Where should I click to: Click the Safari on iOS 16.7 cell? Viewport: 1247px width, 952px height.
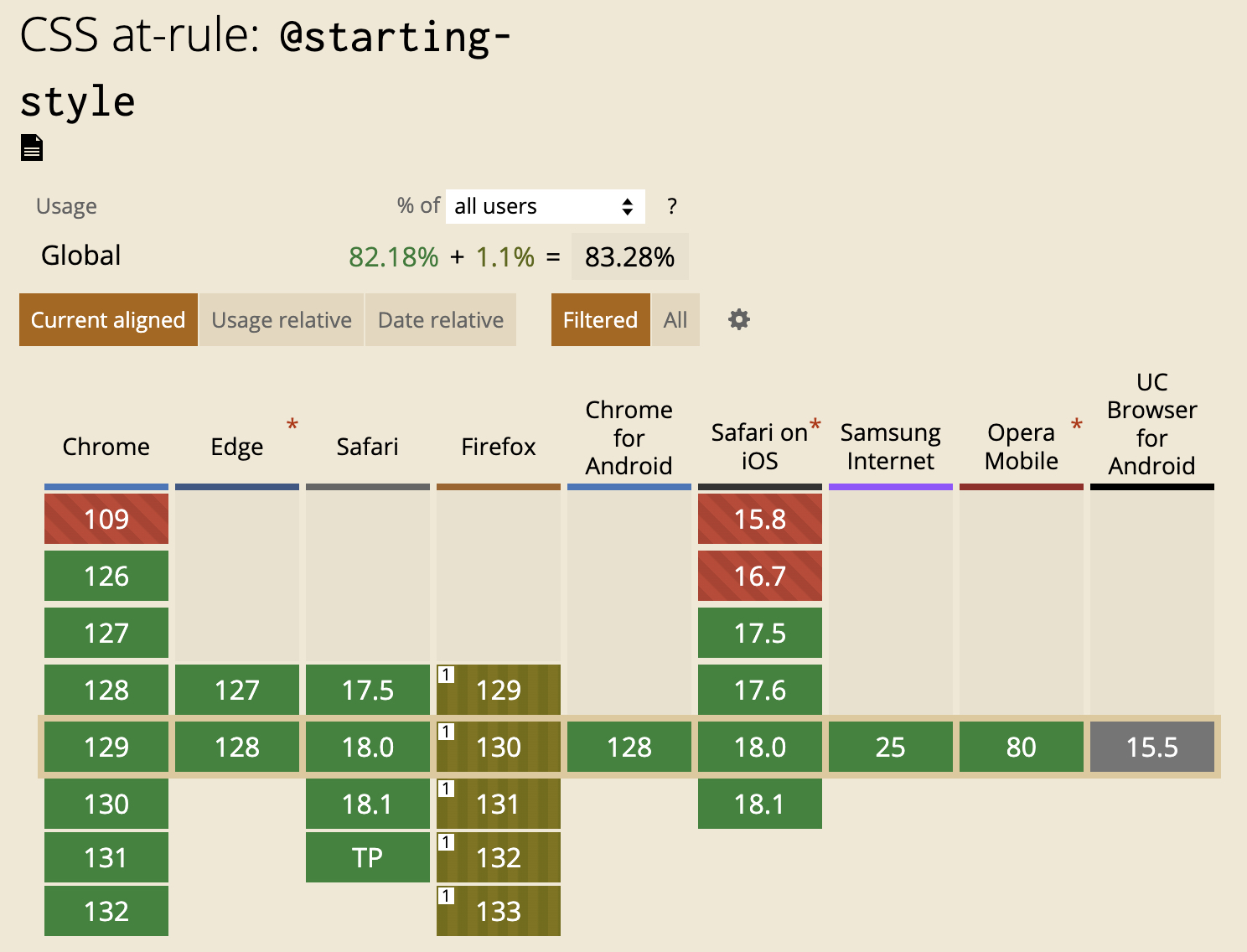click(760, 577)
